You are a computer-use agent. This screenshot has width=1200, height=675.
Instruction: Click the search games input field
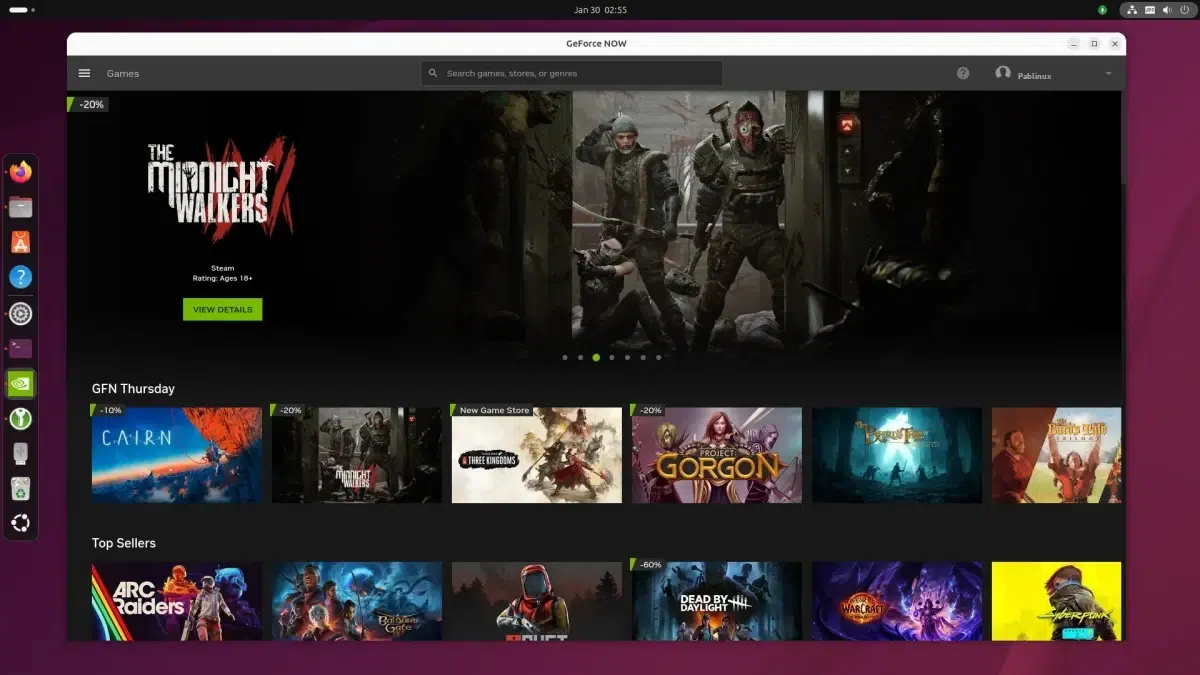(570, 72)
